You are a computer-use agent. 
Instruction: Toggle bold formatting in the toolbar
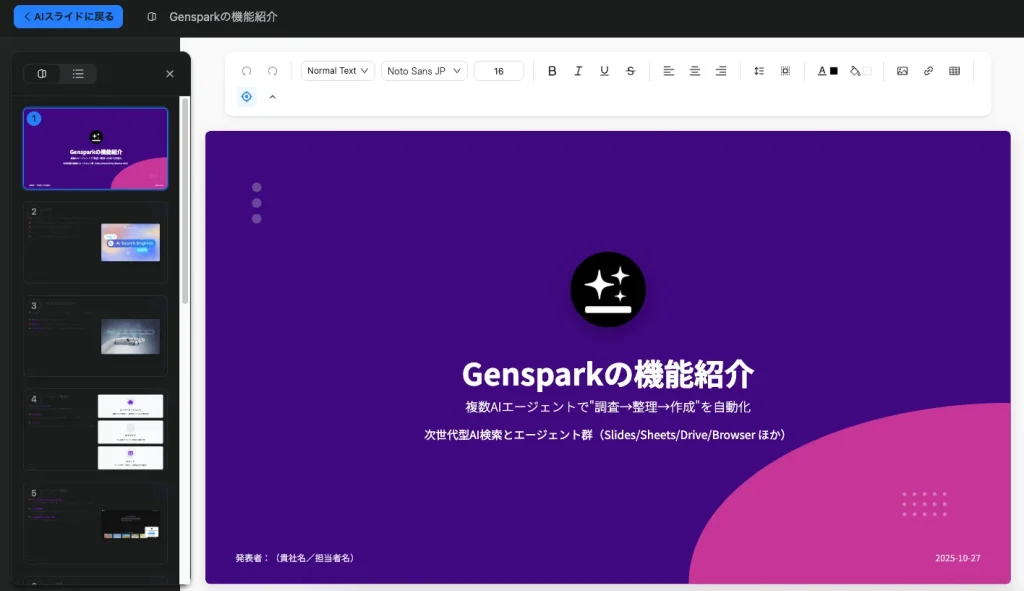(552, 70)
